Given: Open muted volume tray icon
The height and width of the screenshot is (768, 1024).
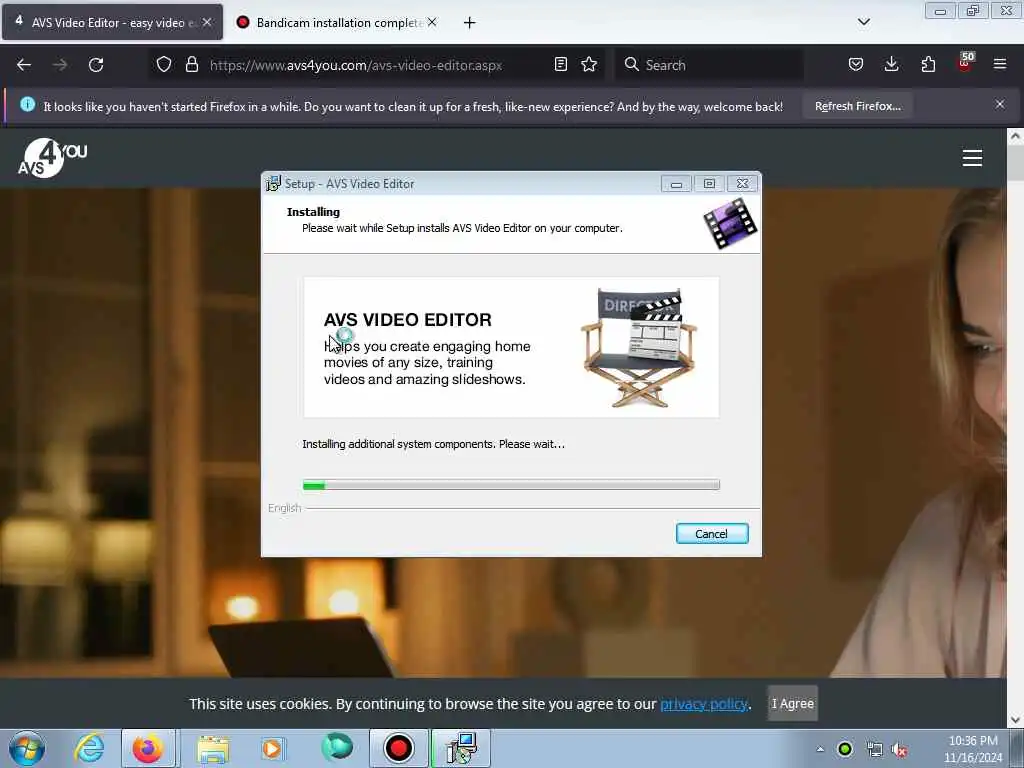Looking at the screenshot, I should point(900,750).
